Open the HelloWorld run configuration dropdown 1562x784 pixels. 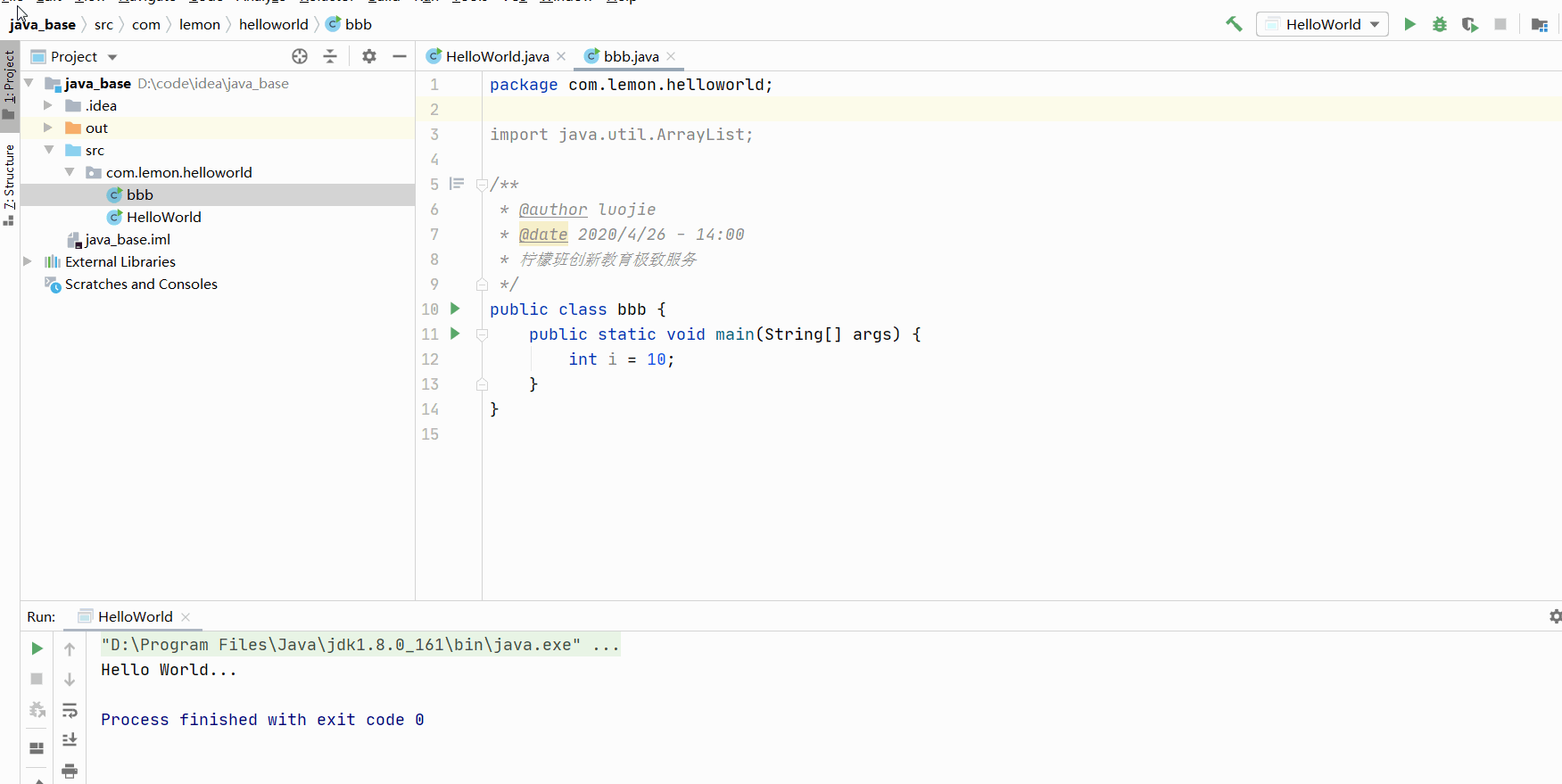click(1322, 24)
